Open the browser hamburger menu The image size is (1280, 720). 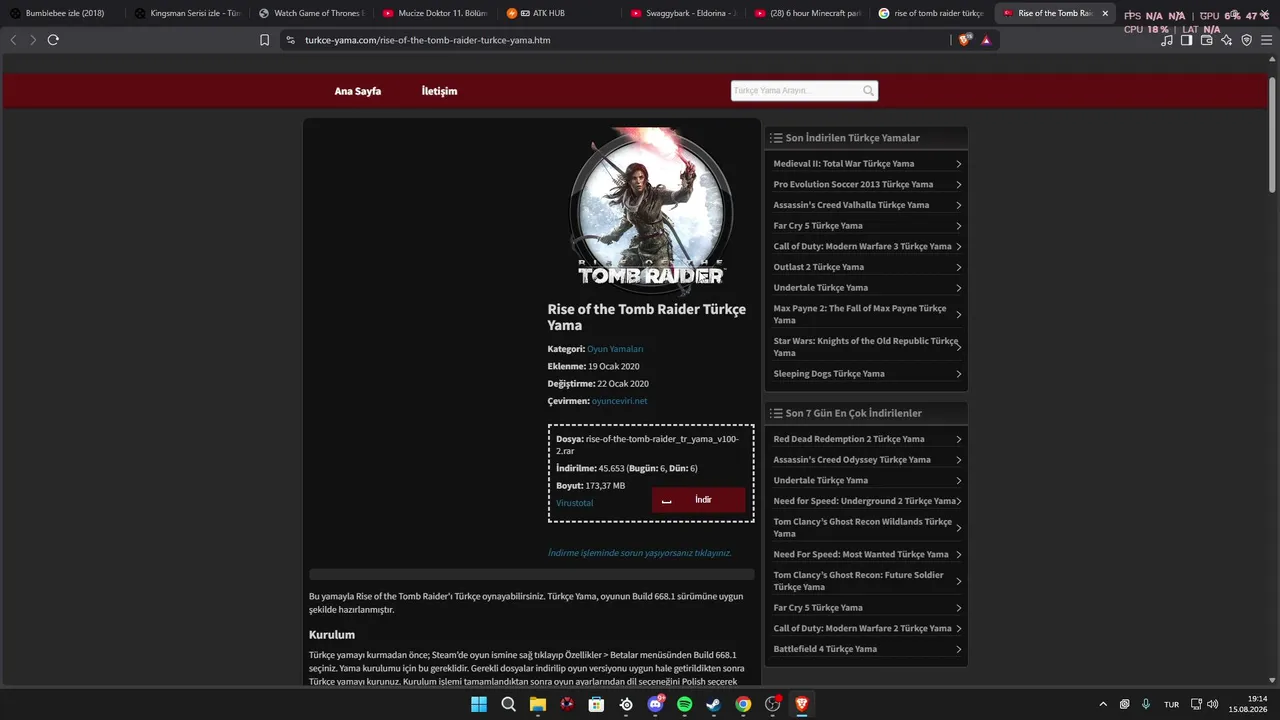[1266, 40]
